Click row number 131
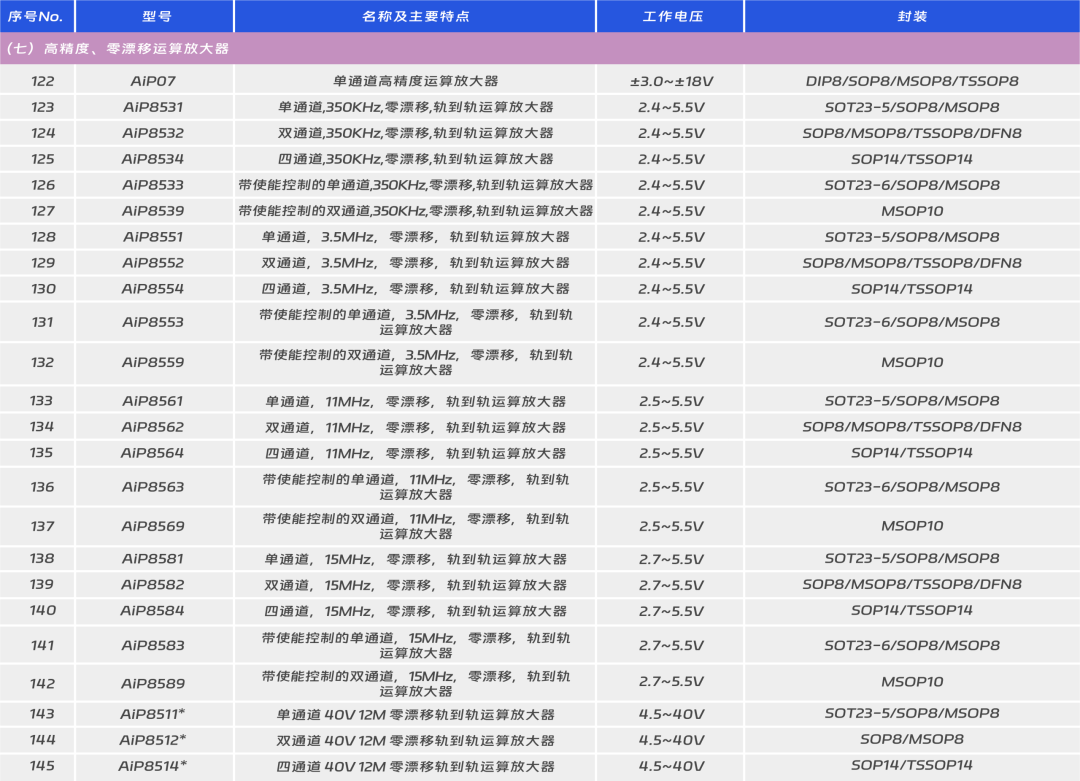 coord(43,322)
